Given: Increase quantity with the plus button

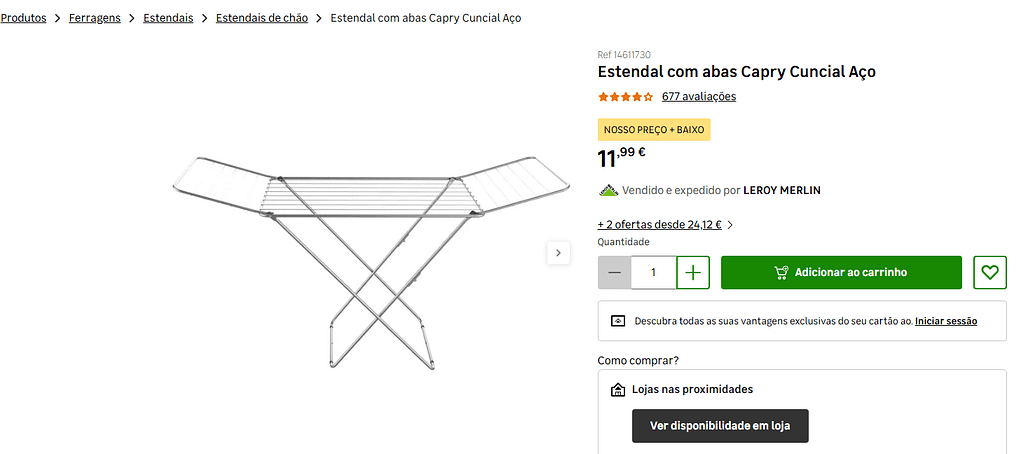Looking at the screenshot, I should click(693, 272).
